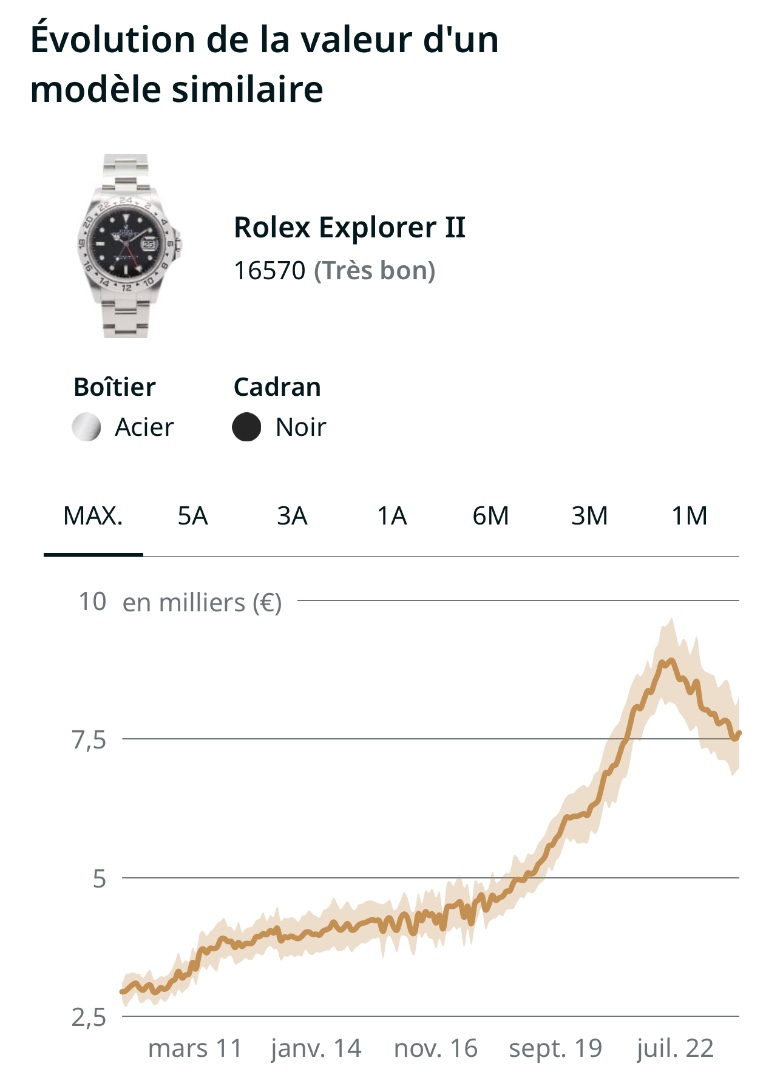Select the 1A period tab
The width and height of the screenshot is (783, 1080).
pos(392,516)
